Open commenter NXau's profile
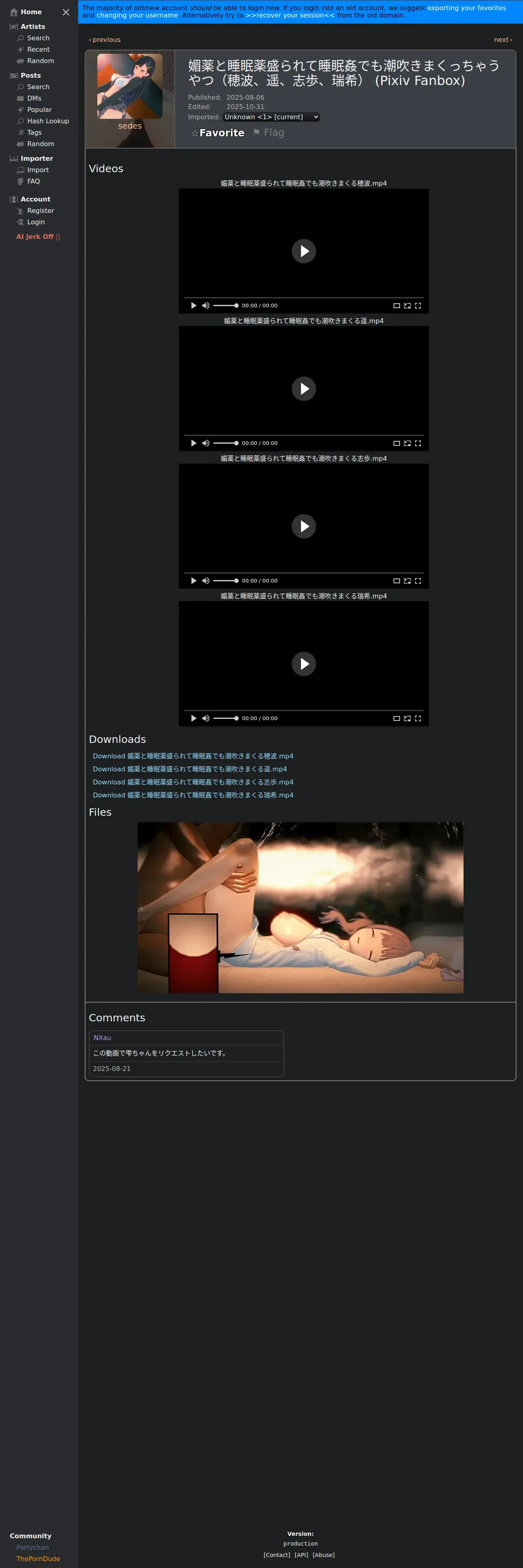This screenshot has width=523, height=1568. point(102,1038)
